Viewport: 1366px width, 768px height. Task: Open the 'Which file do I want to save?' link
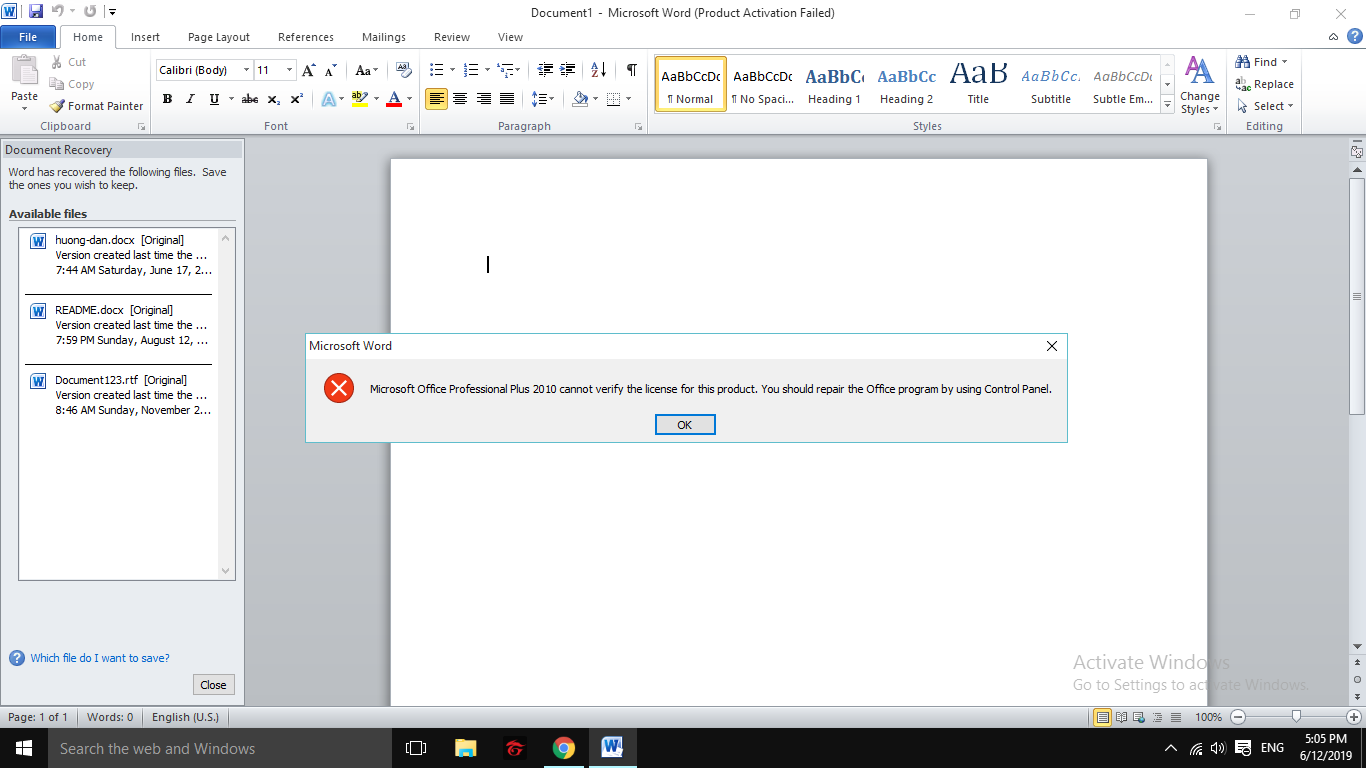click(x=100, y=658)
